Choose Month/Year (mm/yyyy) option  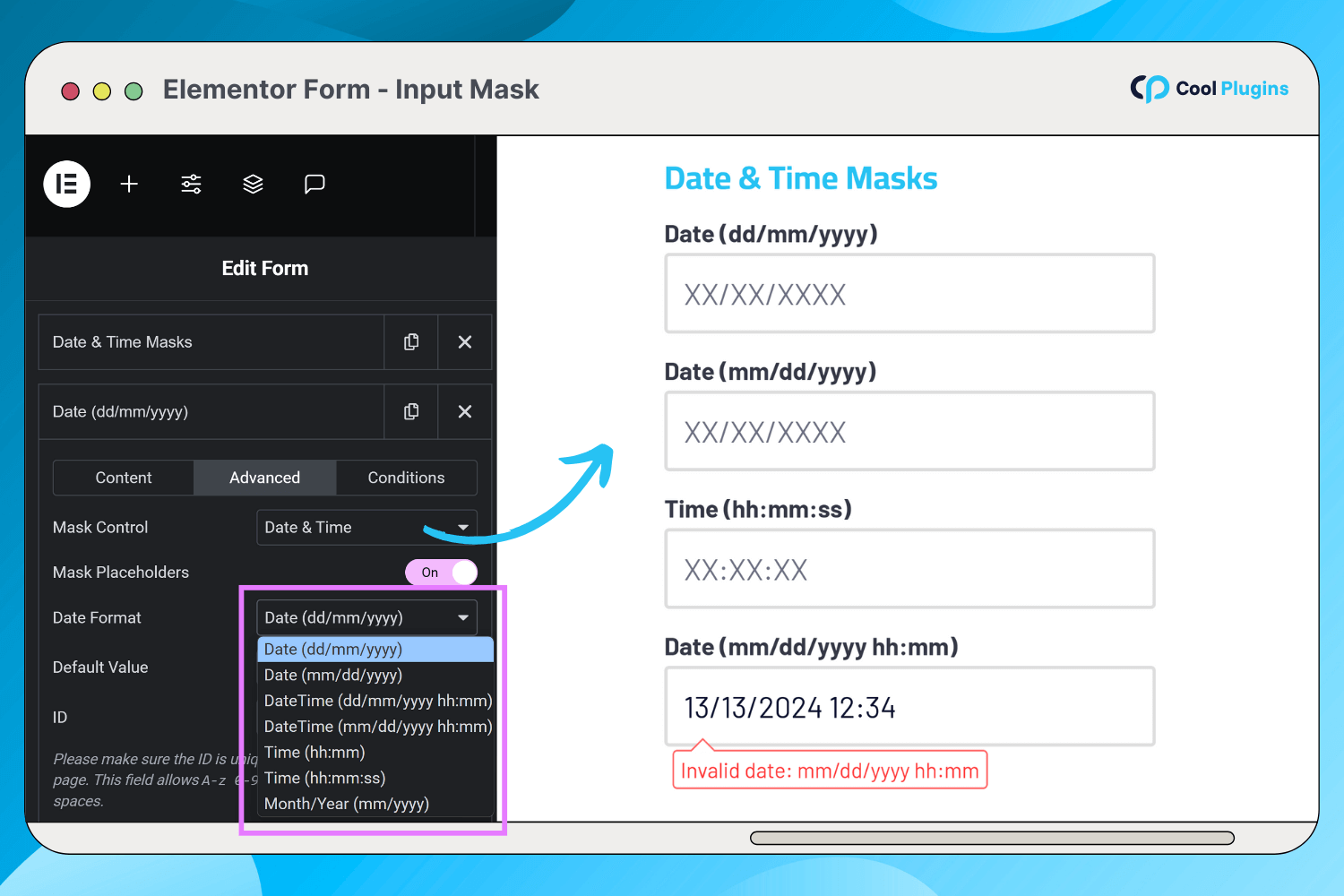[375, 804]
